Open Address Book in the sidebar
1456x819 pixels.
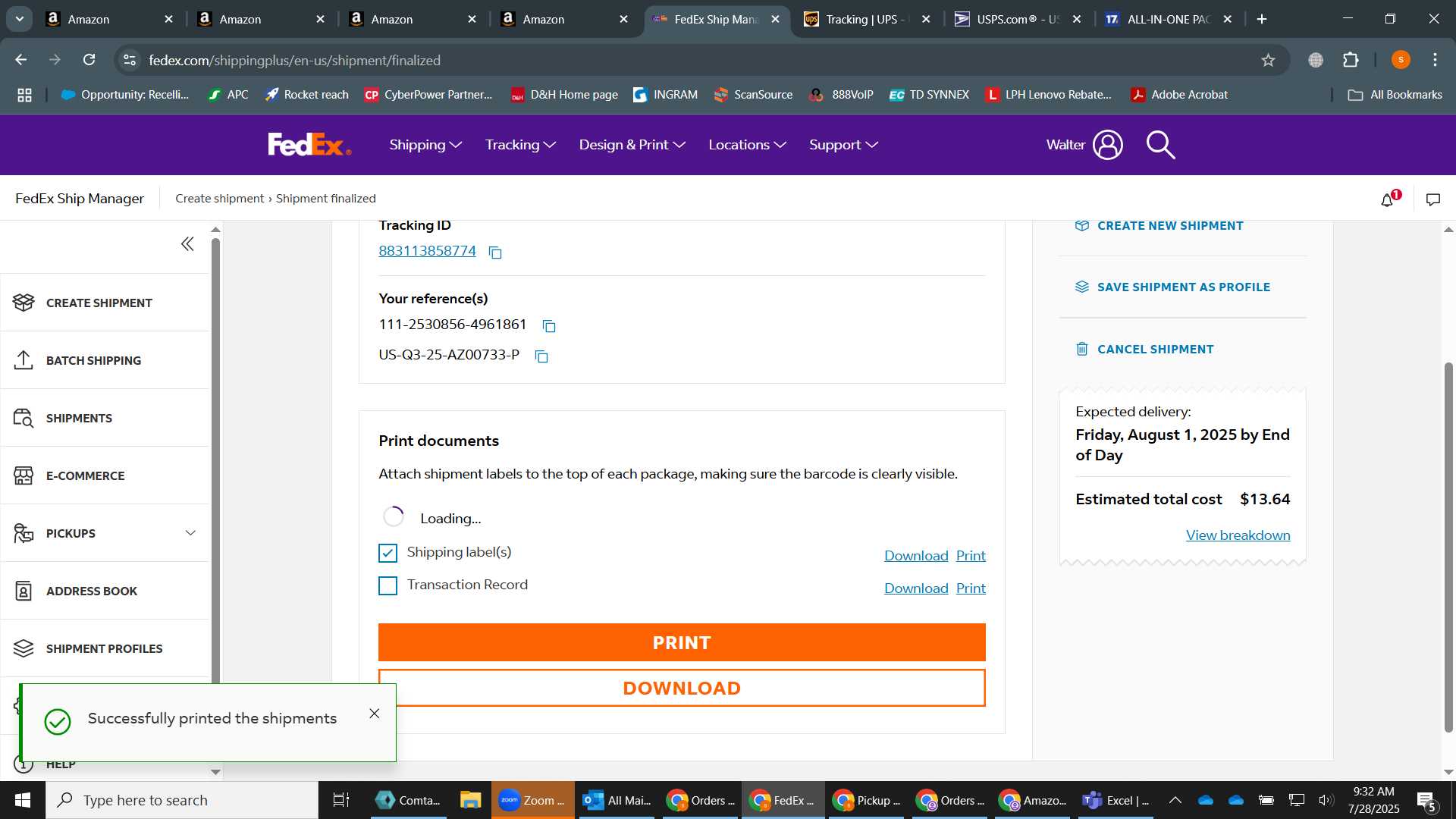coord(105,591)
